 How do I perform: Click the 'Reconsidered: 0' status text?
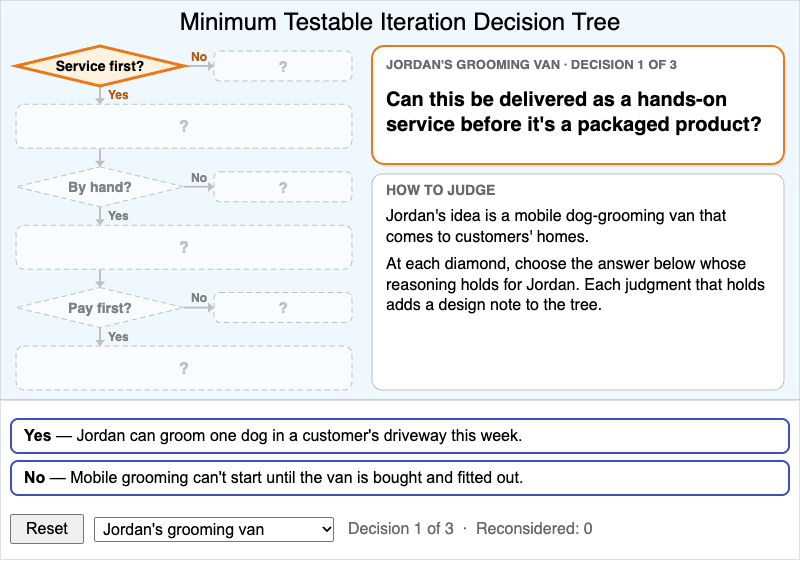coord(534,529)
